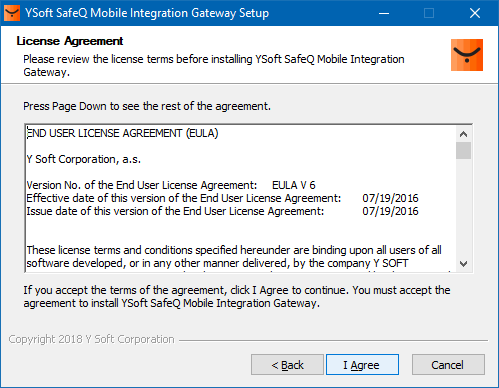Click the greyed-out maximize window button
Viewport: 499px width, 388px height.
[x=429, y=13]
